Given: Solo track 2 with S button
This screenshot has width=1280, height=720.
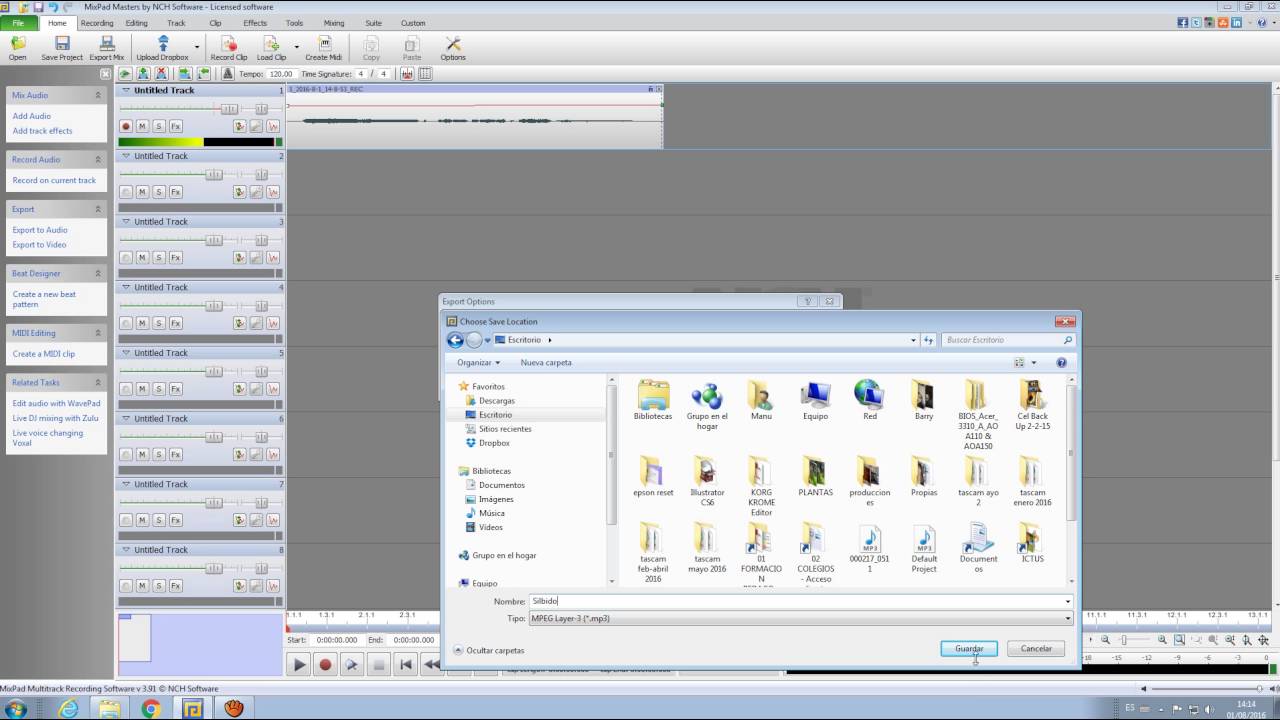Looking at the screenshot, I should (158, 192).
